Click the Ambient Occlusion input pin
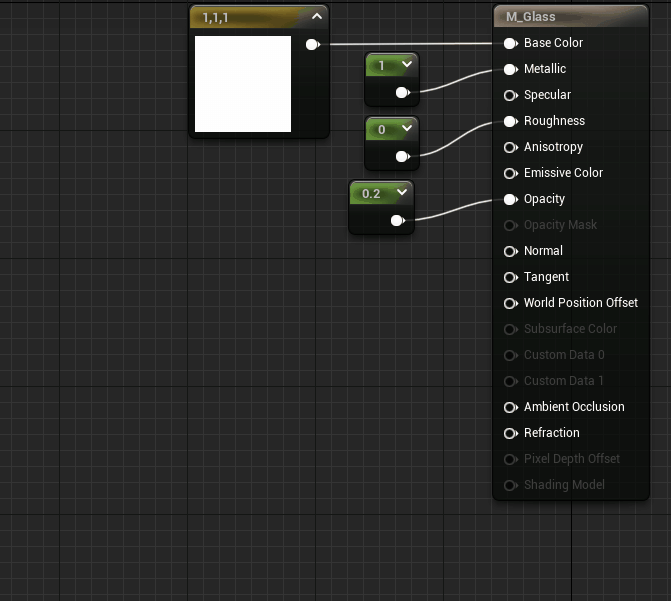 coord(511,408)
